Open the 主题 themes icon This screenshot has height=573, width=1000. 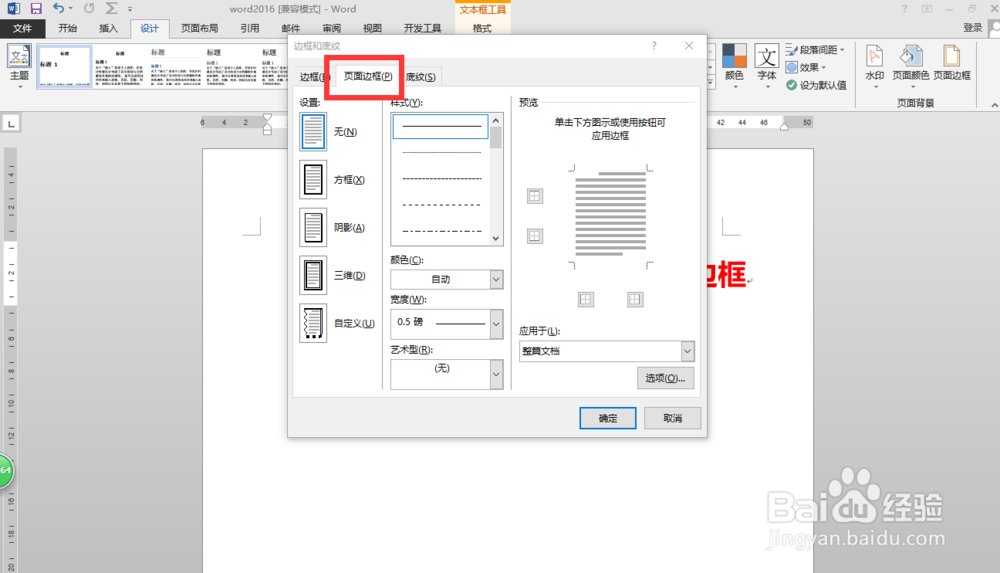tap(19, 64)
